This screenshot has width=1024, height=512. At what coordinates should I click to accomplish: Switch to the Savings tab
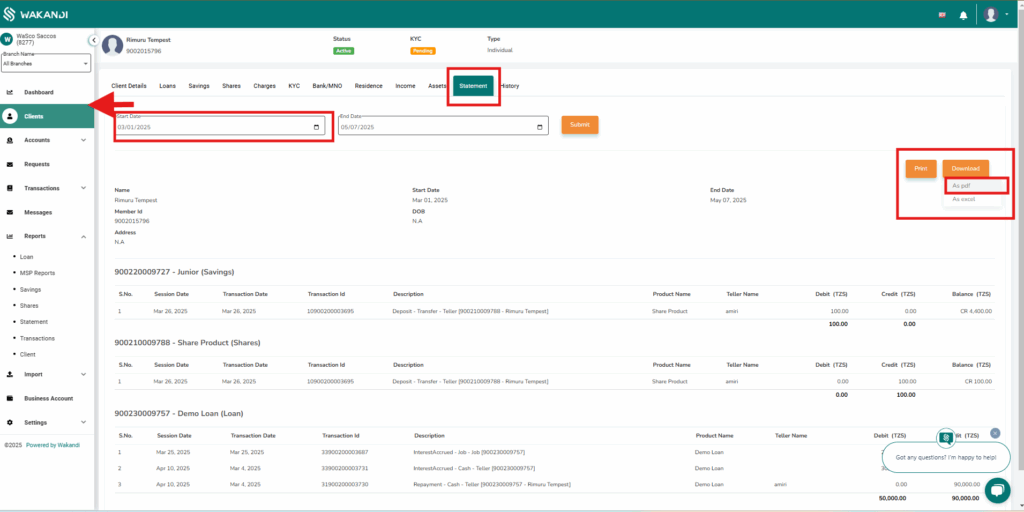(x=199, y=86)
